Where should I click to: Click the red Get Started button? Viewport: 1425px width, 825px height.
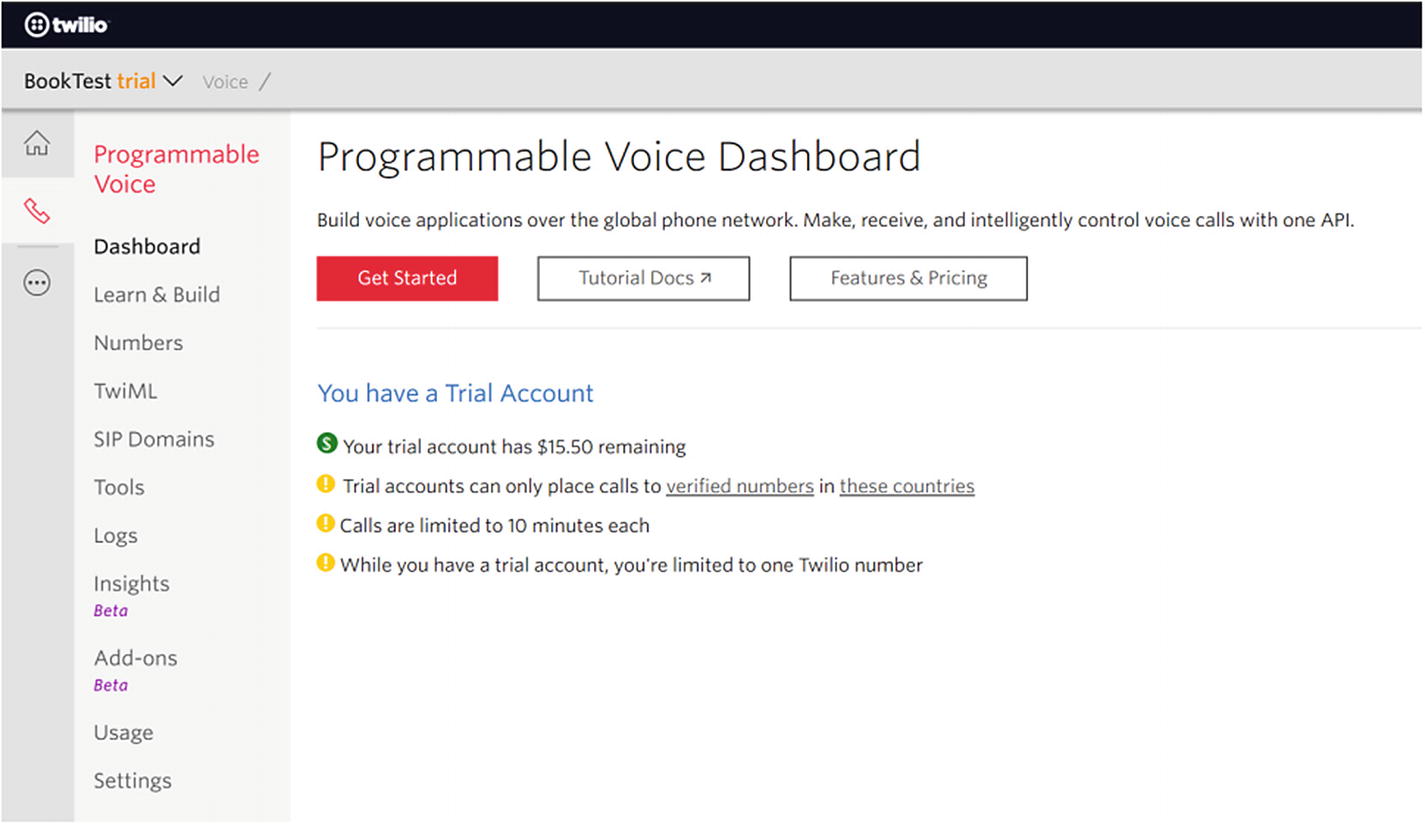pos(407,278)
